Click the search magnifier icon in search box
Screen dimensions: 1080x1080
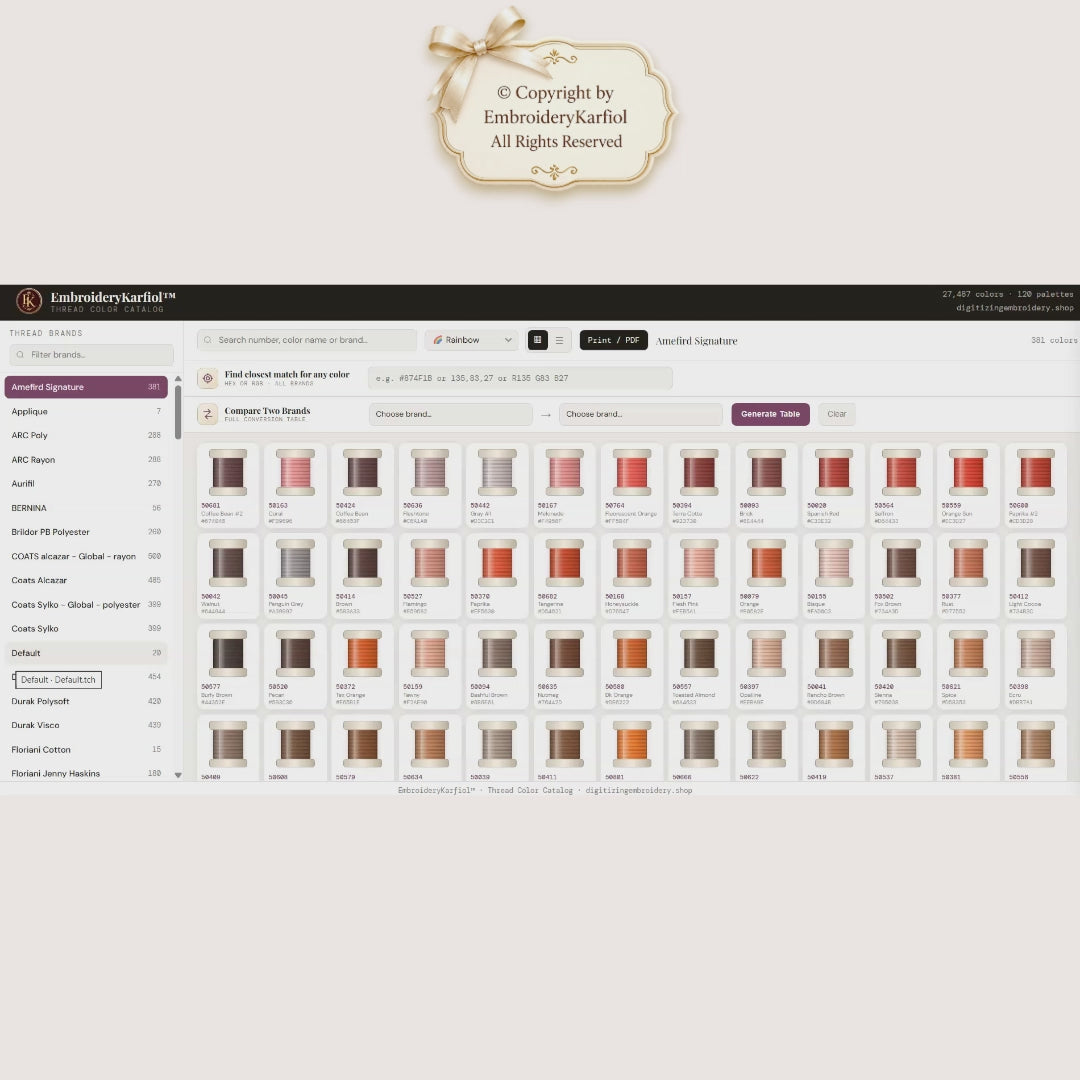click(207, 340)
